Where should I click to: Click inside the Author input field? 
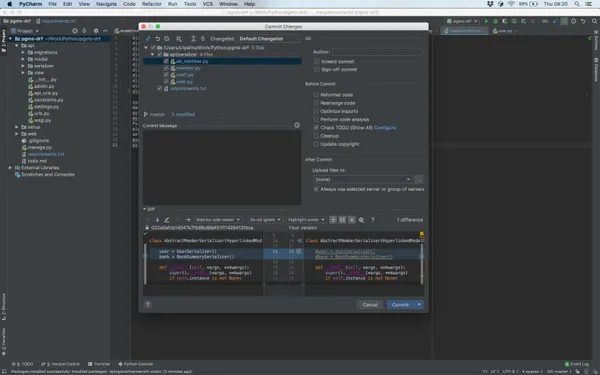tap(377, 52)
